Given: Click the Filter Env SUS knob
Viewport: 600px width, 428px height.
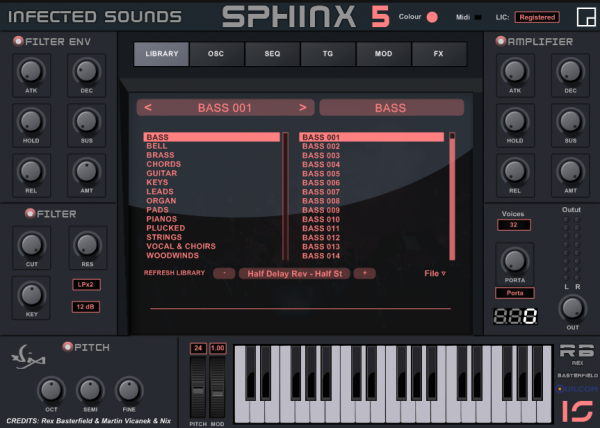Looking at the screenshot, I should tap(86, 121).
